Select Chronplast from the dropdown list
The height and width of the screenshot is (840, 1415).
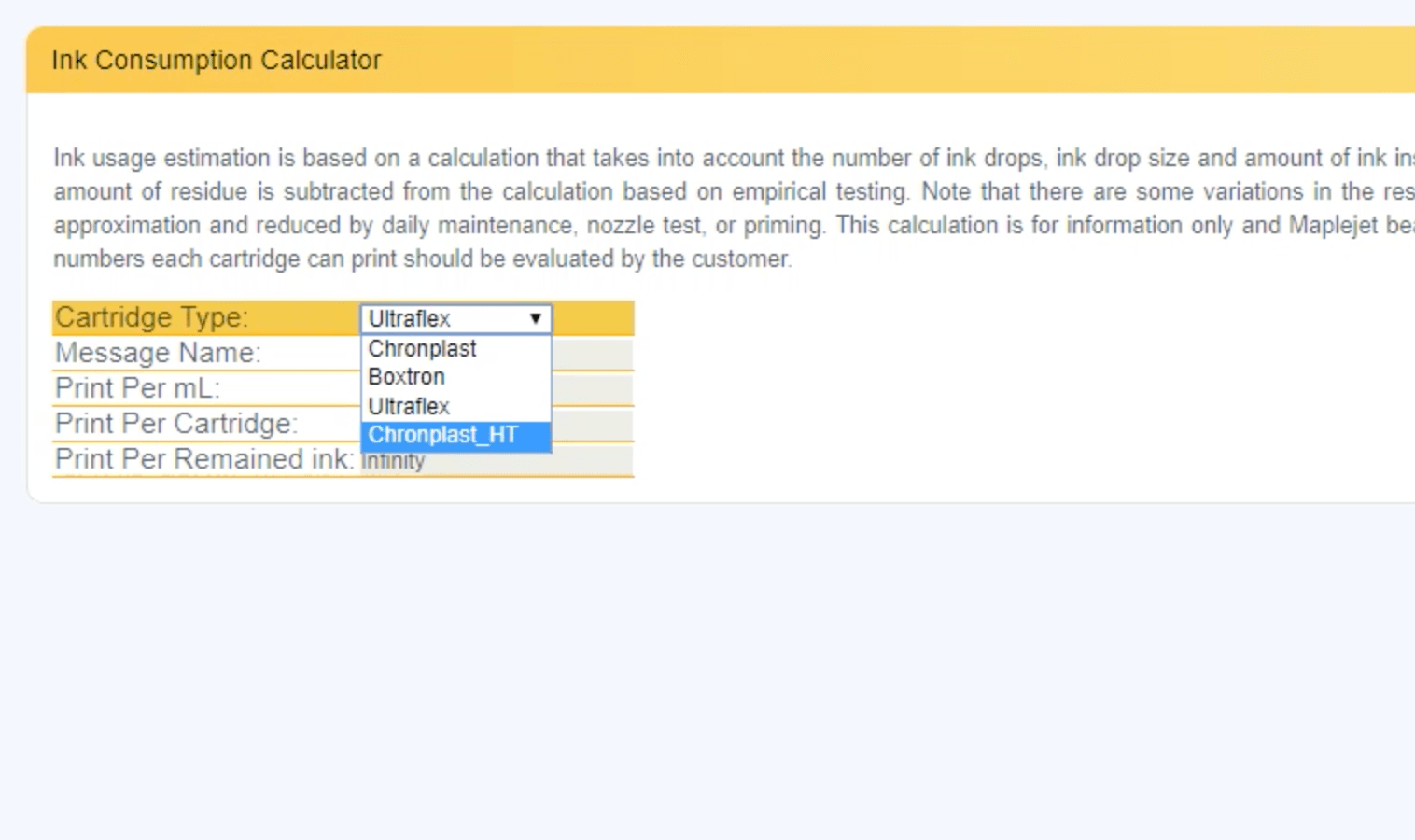(422, 349)
